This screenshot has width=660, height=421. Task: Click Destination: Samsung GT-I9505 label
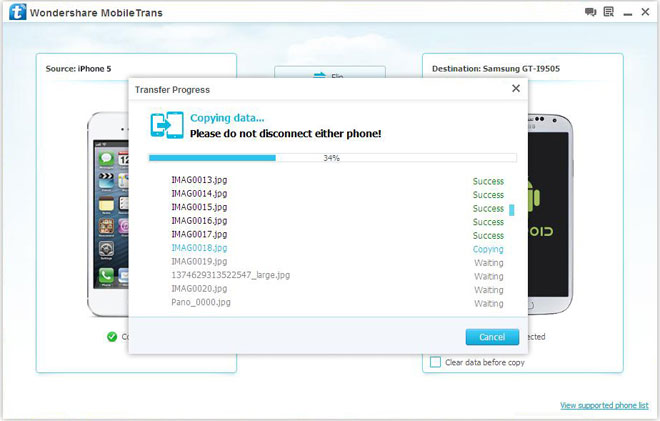[496, 69]
